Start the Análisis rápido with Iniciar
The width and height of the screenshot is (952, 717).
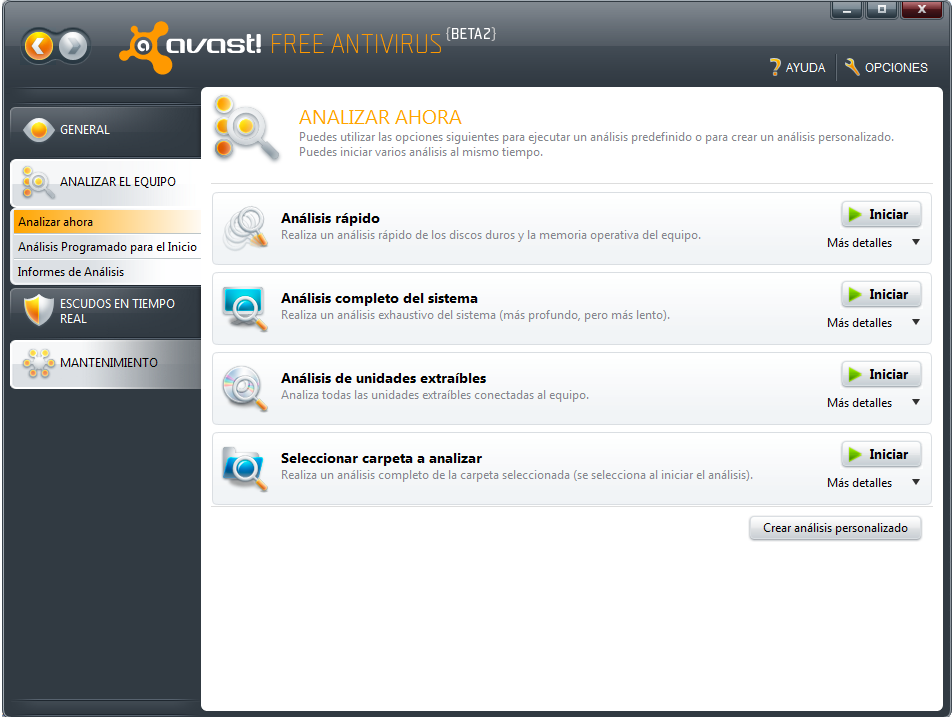881,214
